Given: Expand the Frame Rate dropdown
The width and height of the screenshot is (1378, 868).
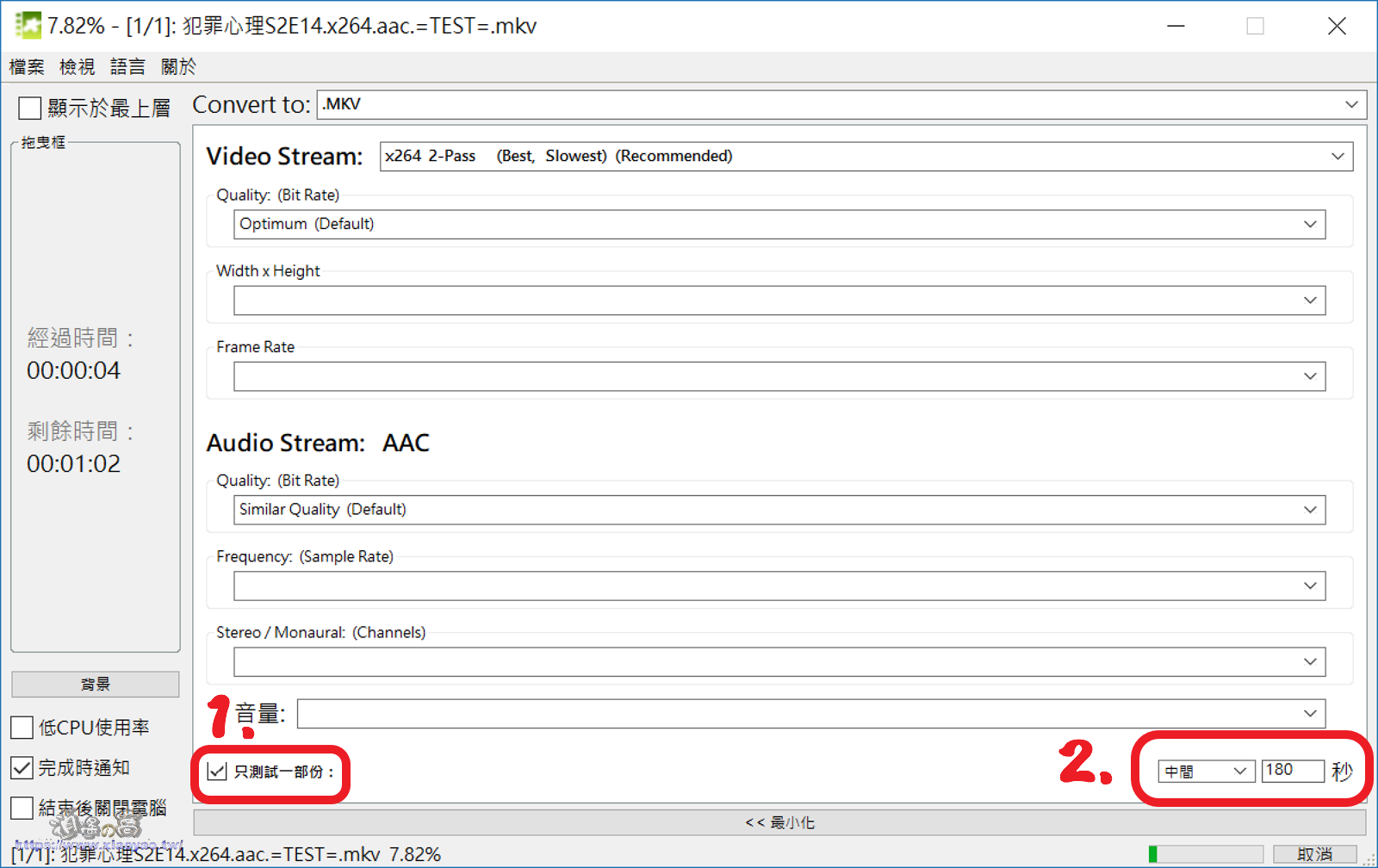Looking at the screenshot, I should (x=779, y=376).
